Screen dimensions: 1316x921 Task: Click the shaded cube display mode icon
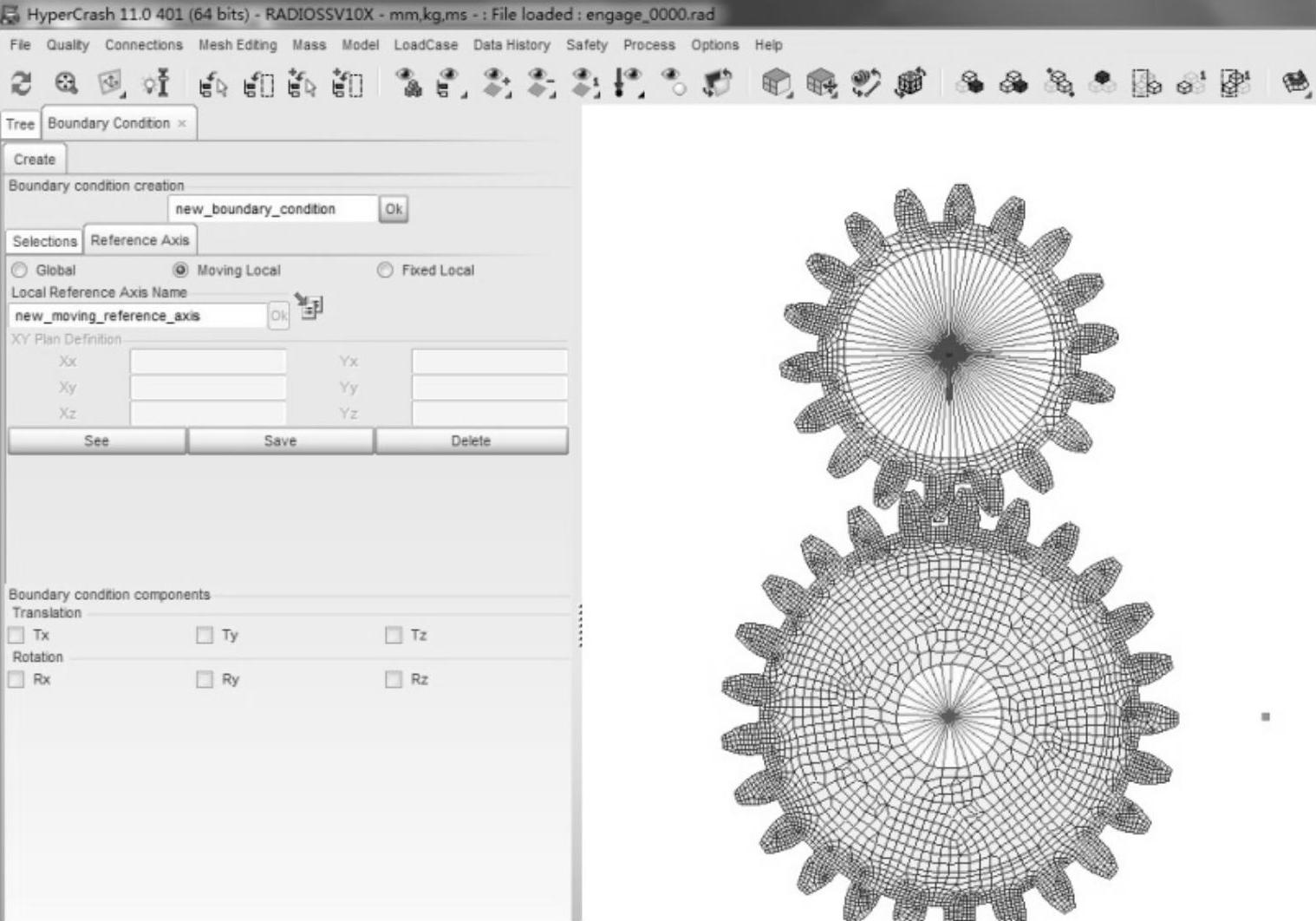click(777, 83)
